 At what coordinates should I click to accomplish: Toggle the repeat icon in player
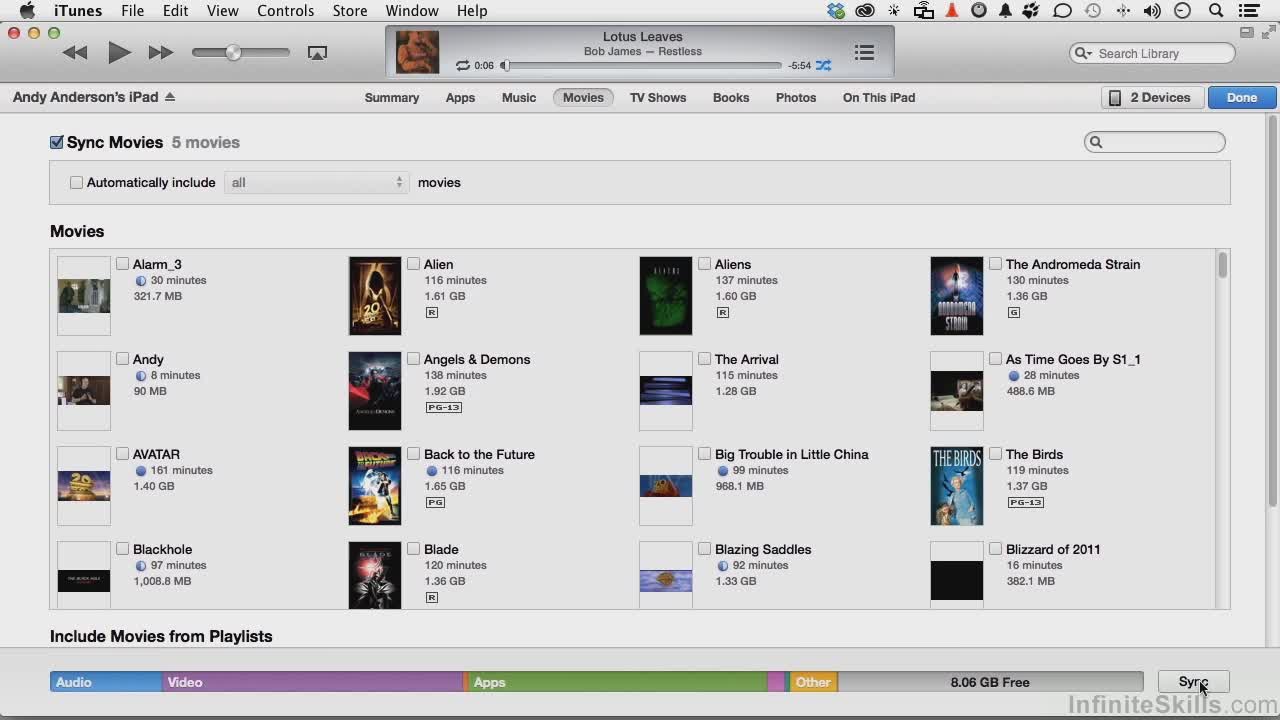click(x=462, y=66)
